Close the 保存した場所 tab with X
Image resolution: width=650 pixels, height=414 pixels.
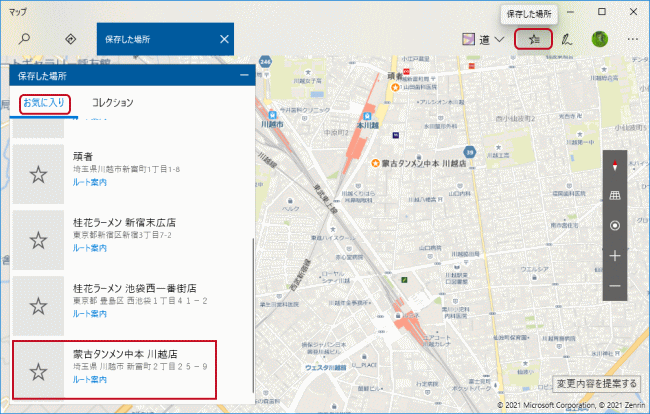[x=224, y=39]
